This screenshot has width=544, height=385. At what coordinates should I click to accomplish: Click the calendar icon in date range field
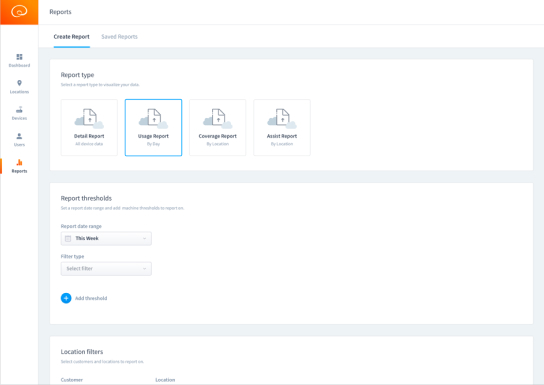tap(68, 238)
